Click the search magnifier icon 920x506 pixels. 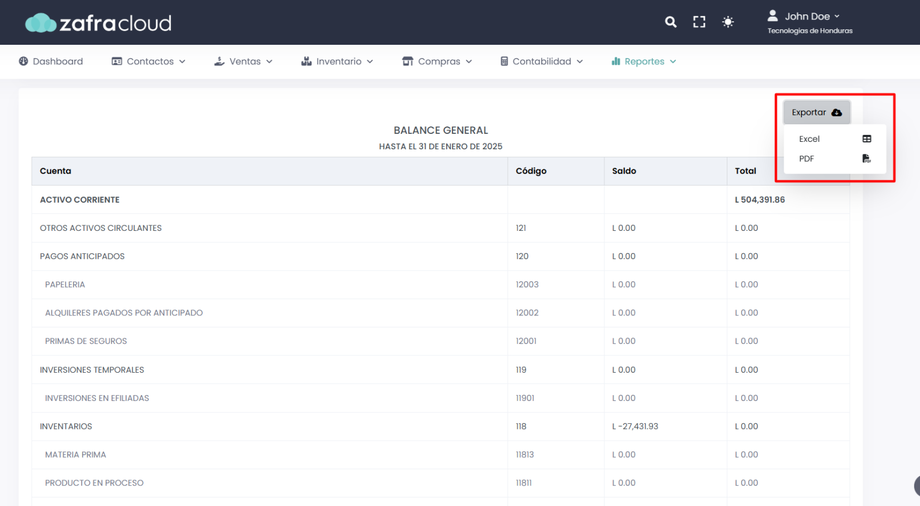point(671,22)
